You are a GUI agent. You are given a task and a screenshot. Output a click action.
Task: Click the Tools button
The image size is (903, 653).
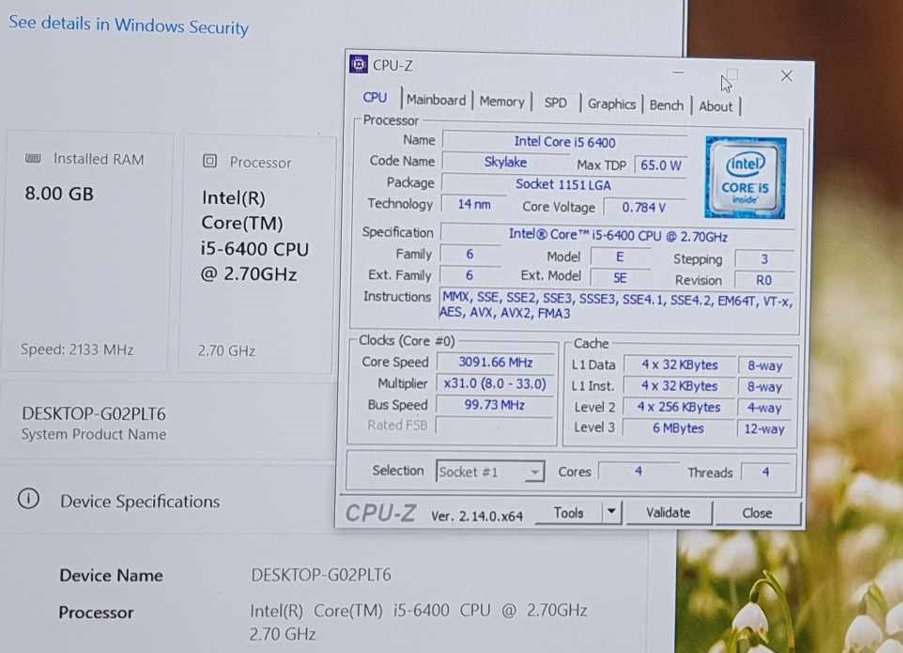pyautogui.click(x=568, y=512)
